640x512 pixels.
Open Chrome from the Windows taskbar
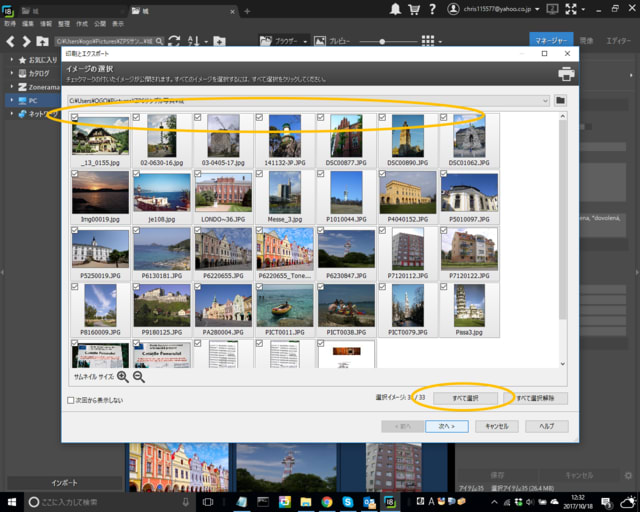326,501
